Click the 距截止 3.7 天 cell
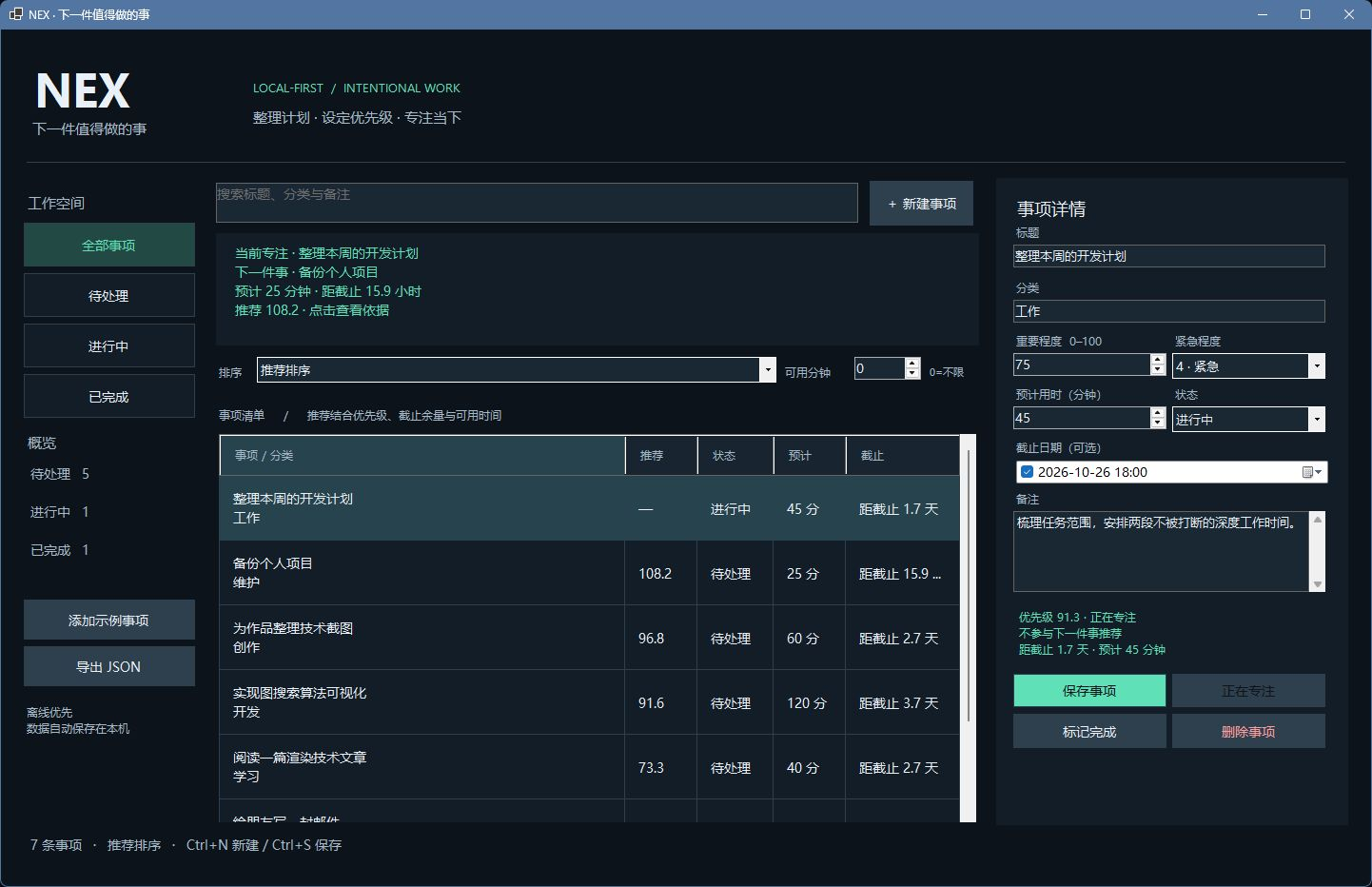The width and height of the screenshot is (1372, 887). [x=903, y=703]
